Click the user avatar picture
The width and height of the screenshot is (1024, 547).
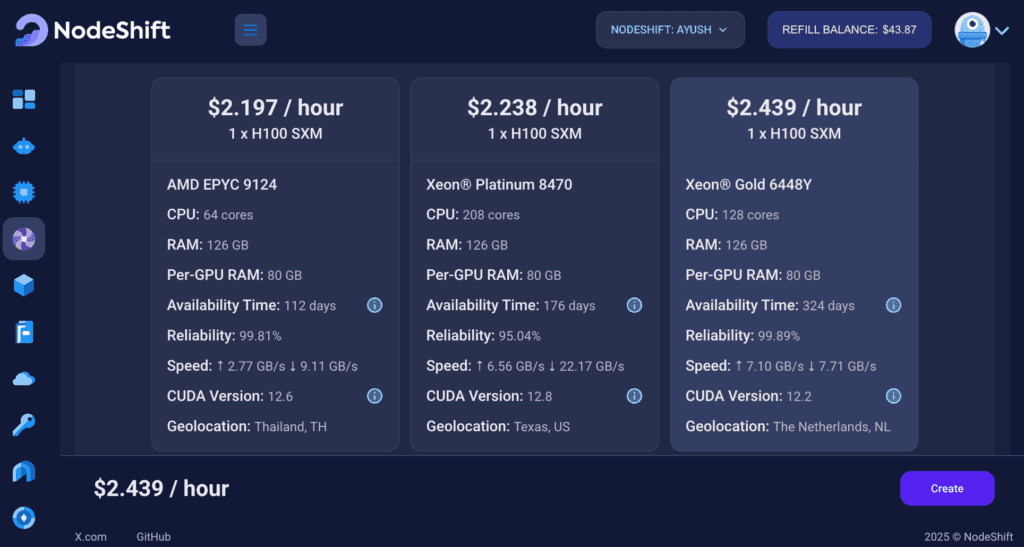tap(972, 29)
